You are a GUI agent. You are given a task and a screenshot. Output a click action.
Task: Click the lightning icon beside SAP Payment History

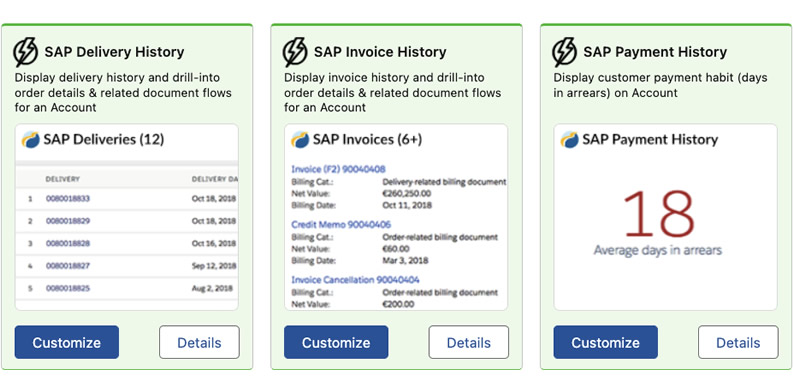(x=564, y=52)
